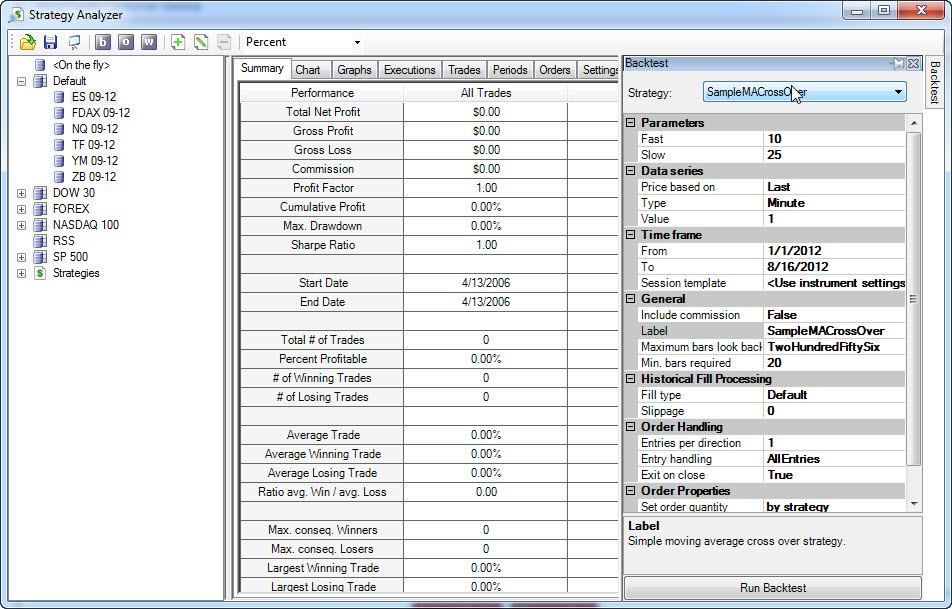
Task: Expand the Strategies node
Action: click(x=21, y=273)
